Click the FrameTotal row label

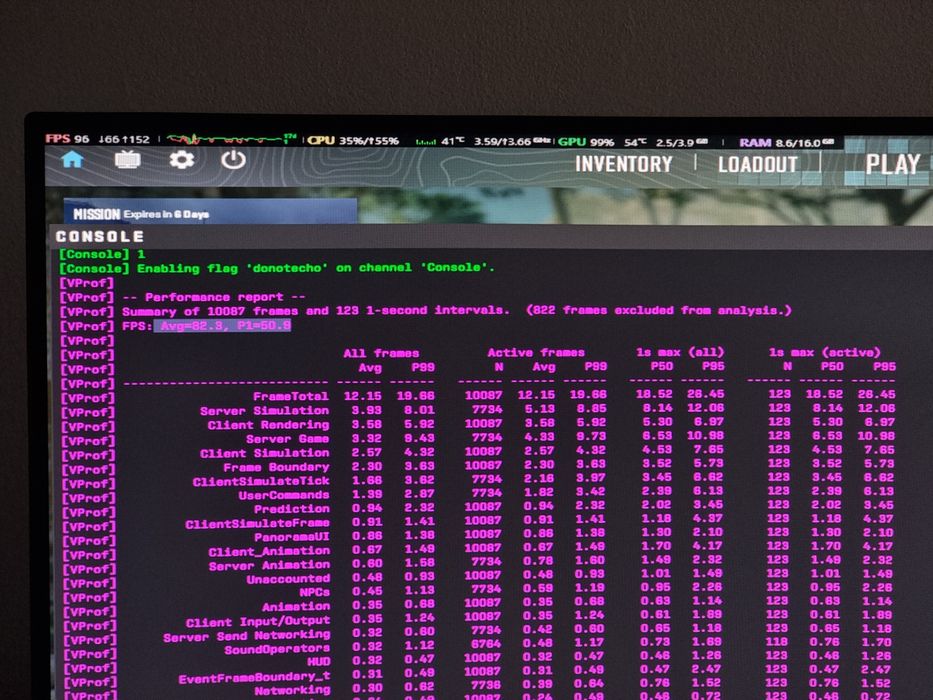click(290, 396)
